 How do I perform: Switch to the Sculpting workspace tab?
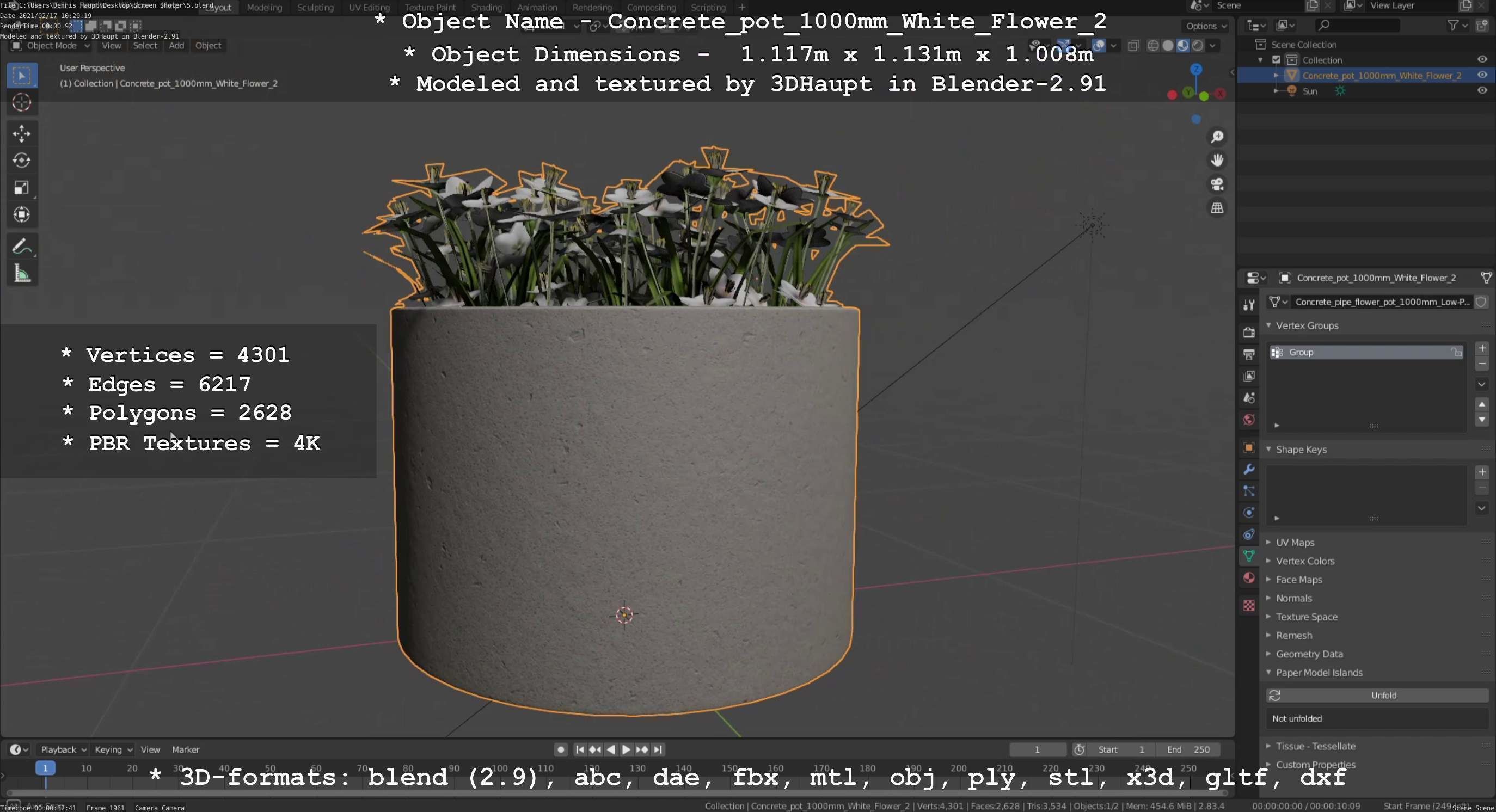coord(315,8)
